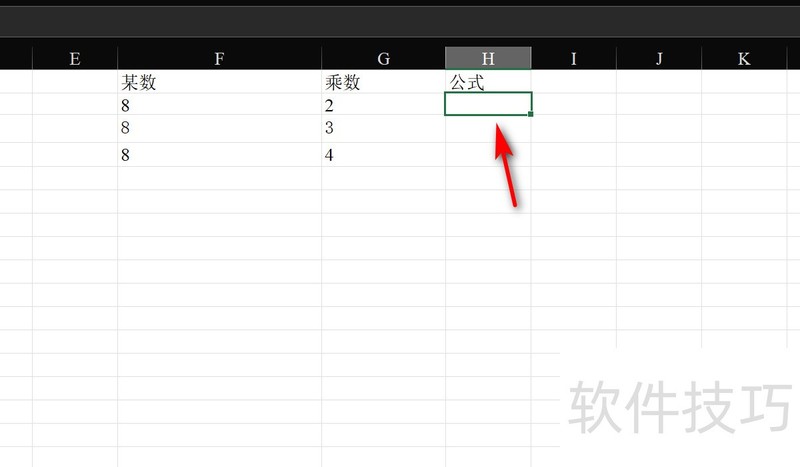Select the cell labeled 某数

tap(219, 82)
